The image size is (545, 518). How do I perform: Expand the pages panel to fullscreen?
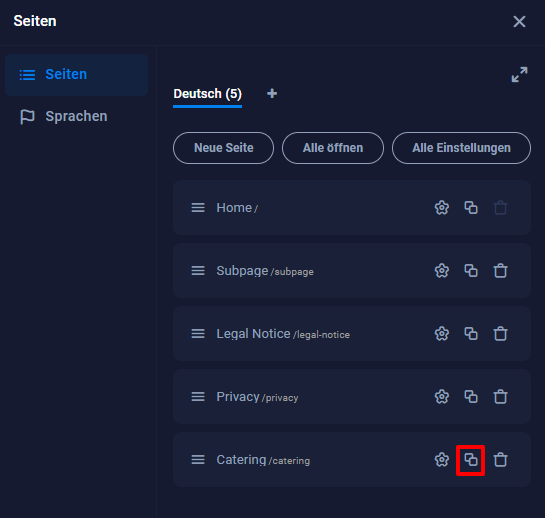519,74
